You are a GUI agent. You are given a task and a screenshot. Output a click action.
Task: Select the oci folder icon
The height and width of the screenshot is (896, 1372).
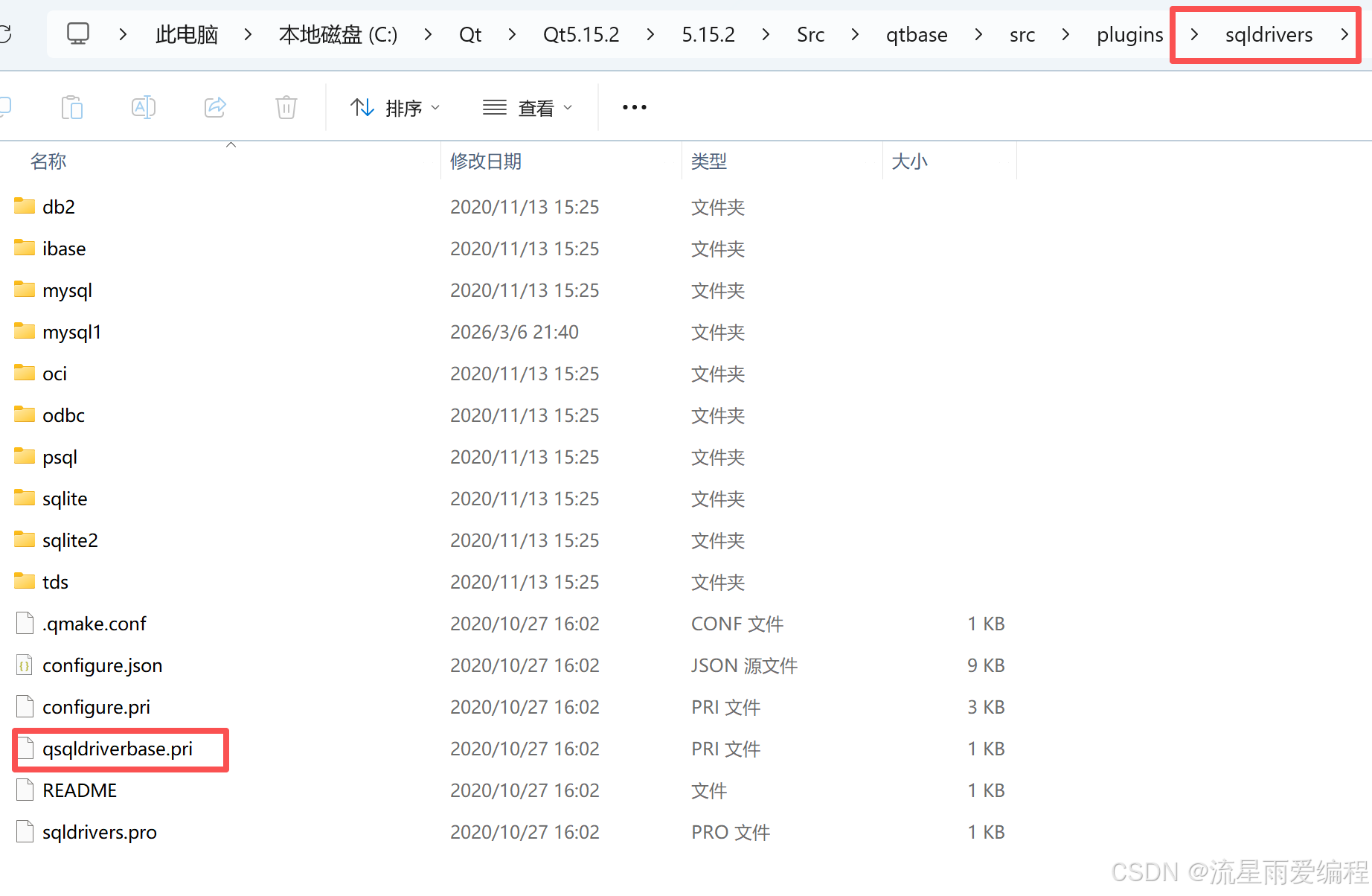25,373
